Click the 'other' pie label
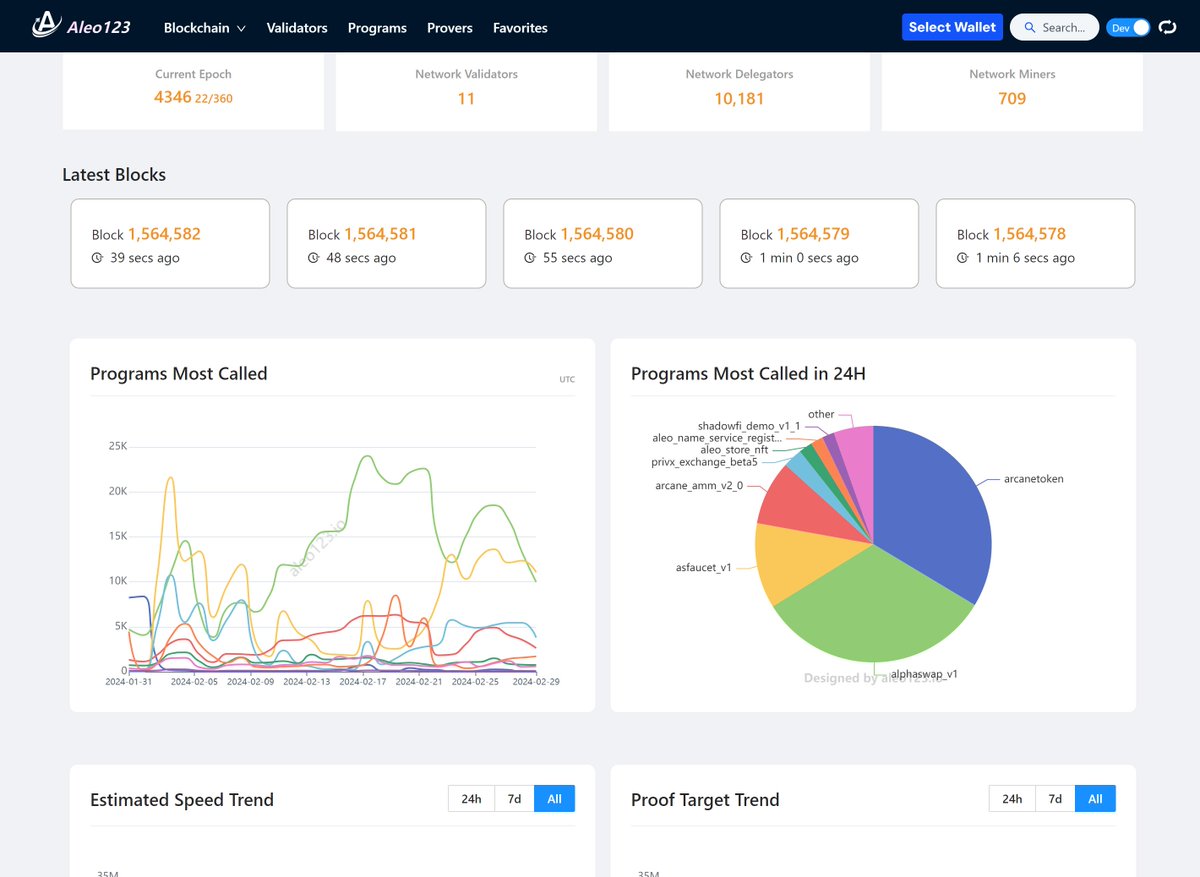 [821, 414]
